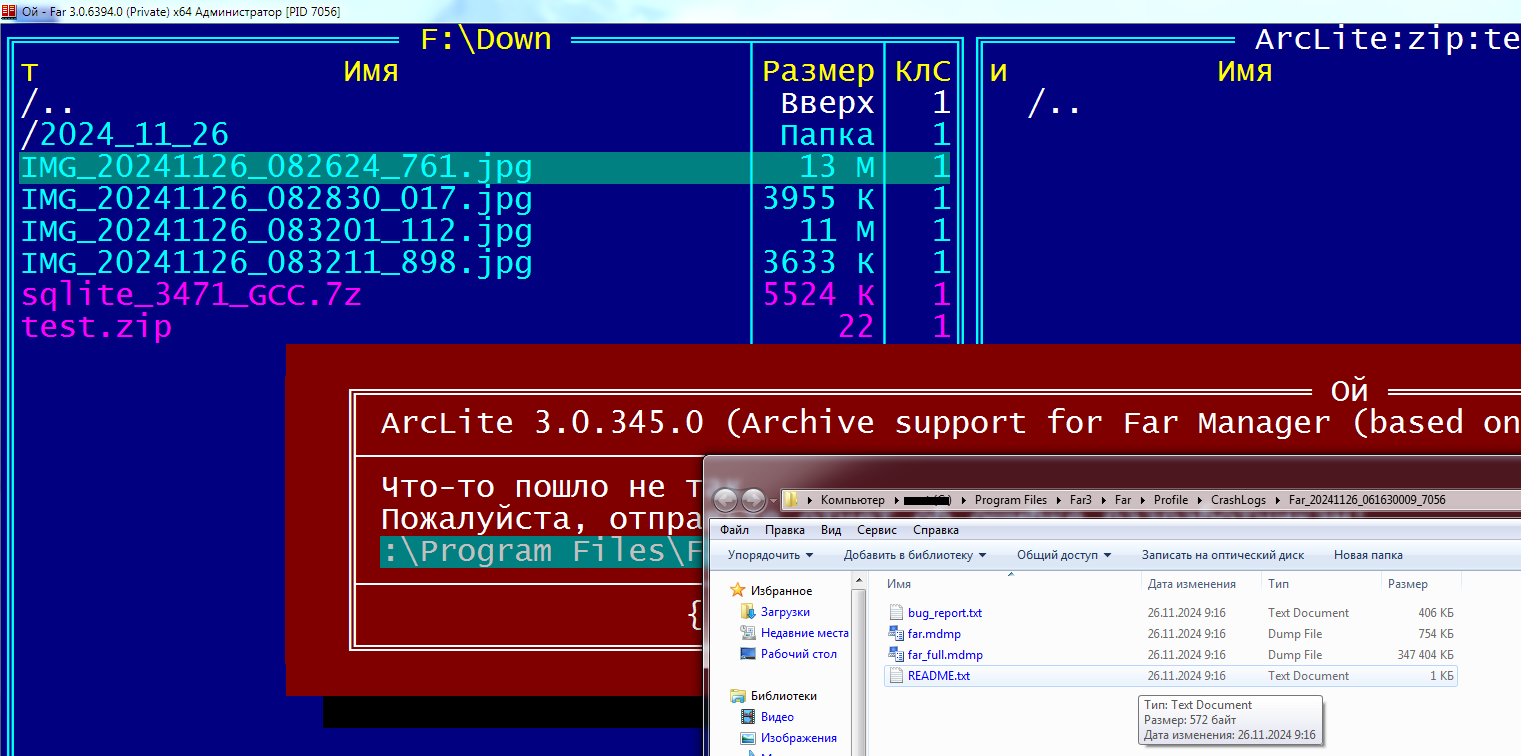The image size is (1521, 756).
Task: Click the far.mdmp dump file icon
Action: click(896, 633)
